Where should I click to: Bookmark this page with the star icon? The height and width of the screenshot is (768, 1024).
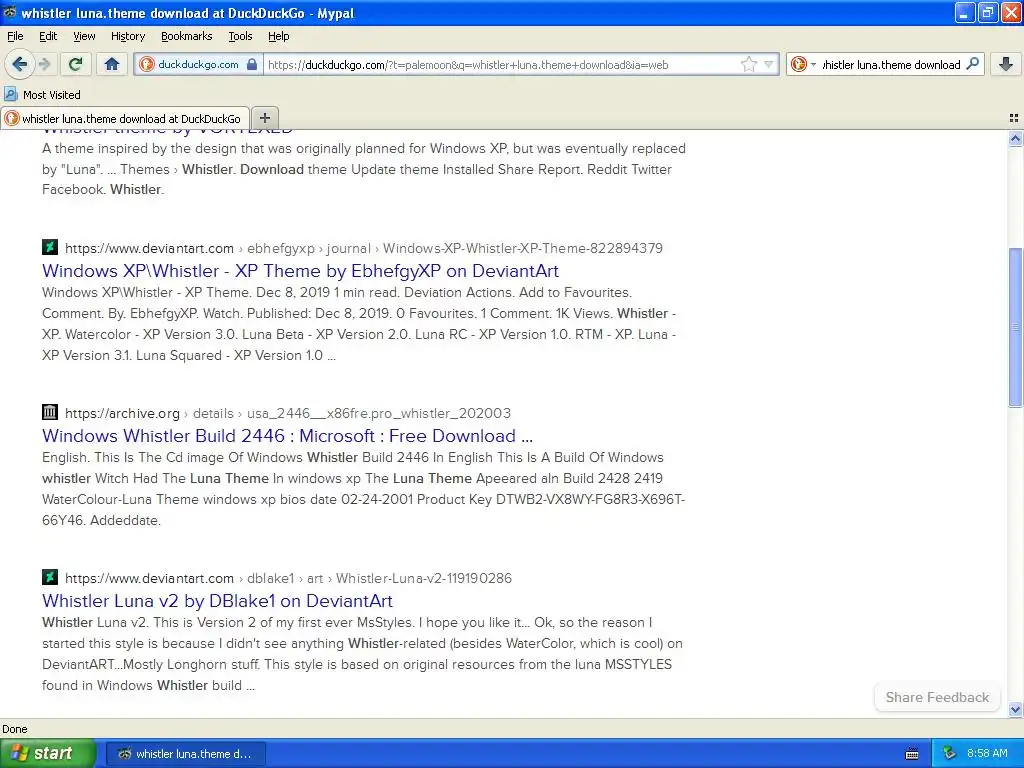click(748, 64)
